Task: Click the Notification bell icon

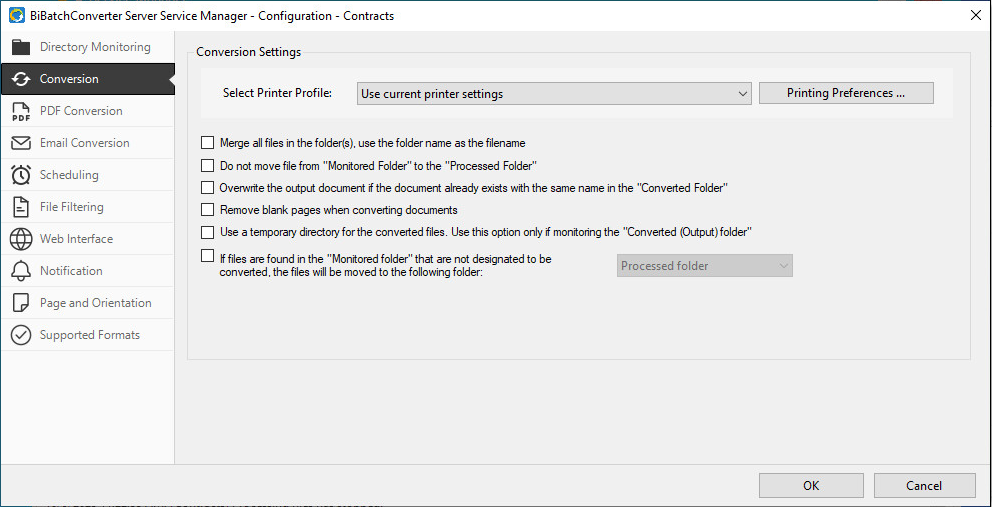Action: click(x=21, y=271)
